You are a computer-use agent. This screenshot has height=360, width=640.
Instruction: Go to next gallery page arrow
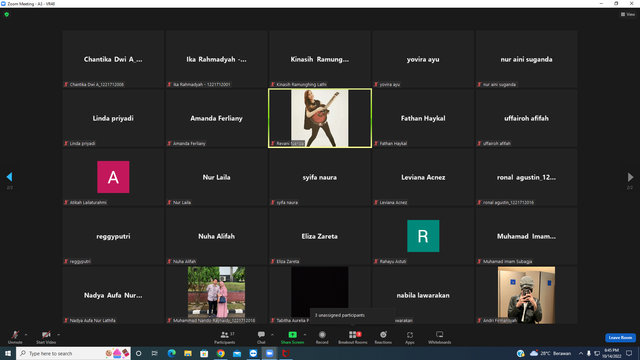coord(630,177)
